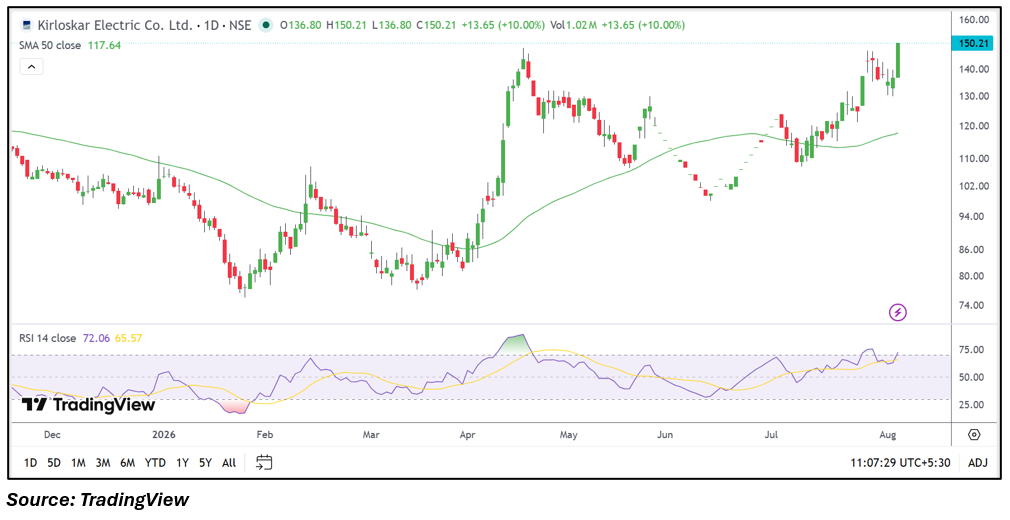Open chart settings gear icon

[974, 435]
